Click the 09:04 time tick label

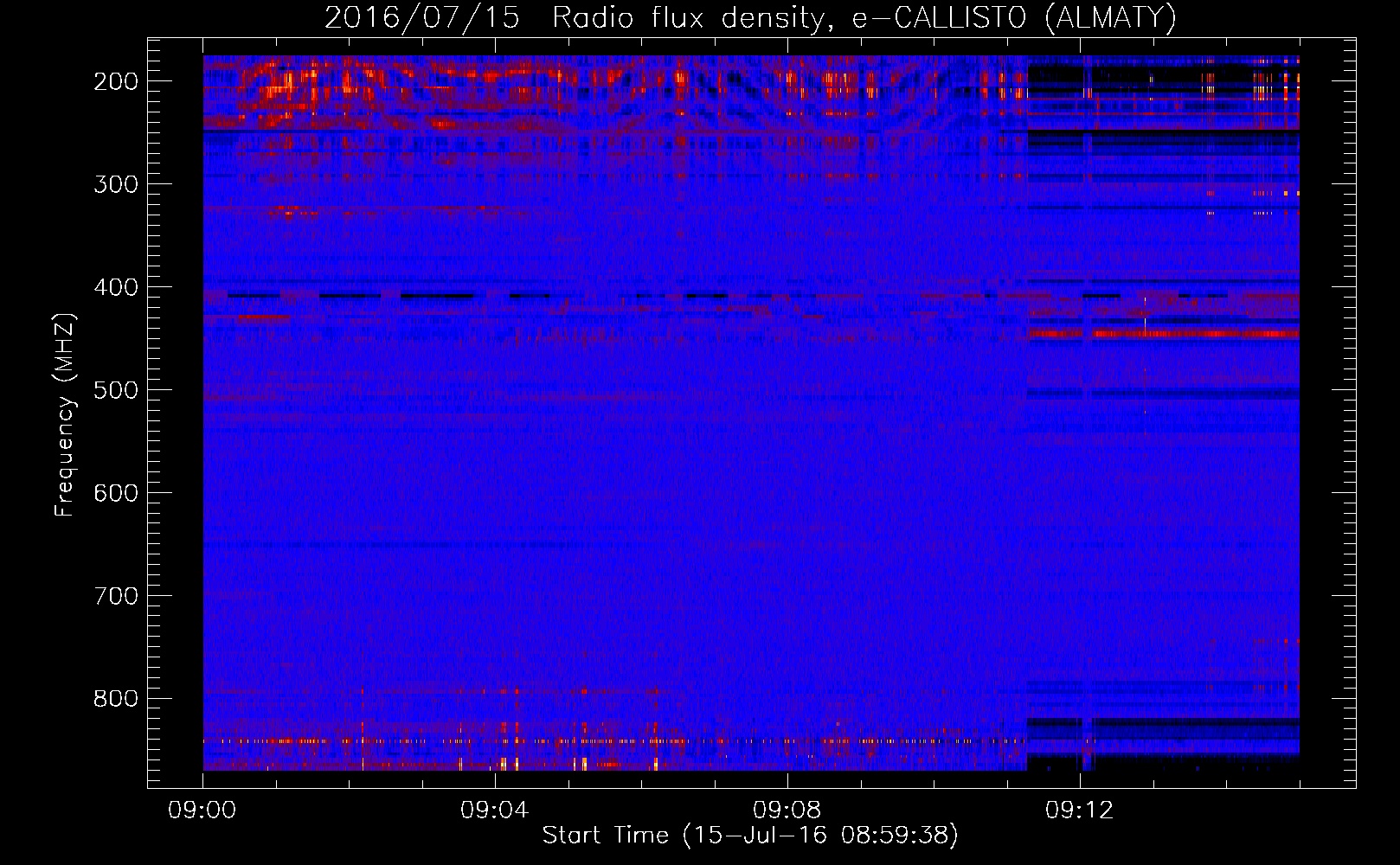(495, 811)
